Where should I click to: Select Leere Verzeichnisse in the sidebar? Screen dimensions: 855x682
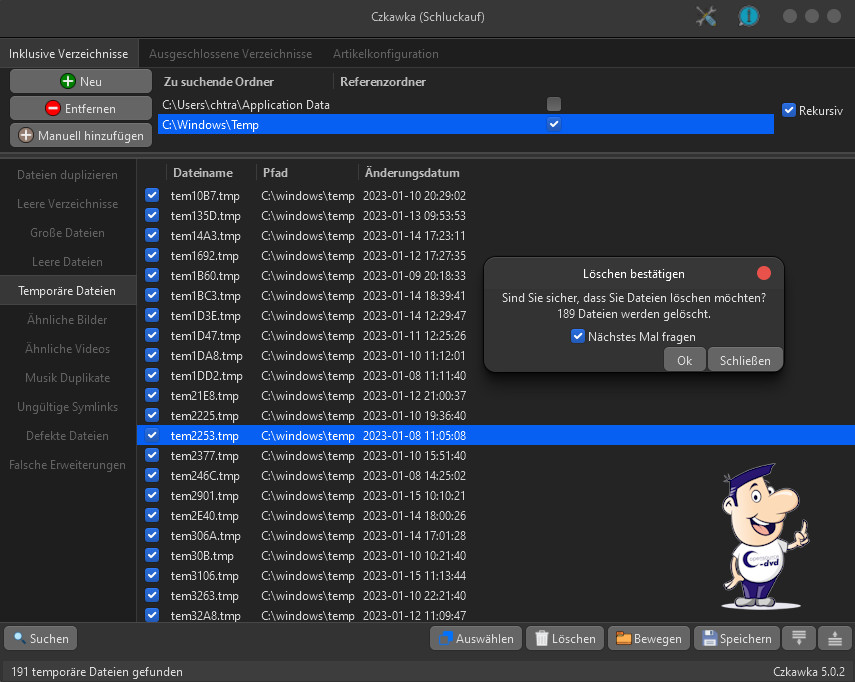(68, 204)
